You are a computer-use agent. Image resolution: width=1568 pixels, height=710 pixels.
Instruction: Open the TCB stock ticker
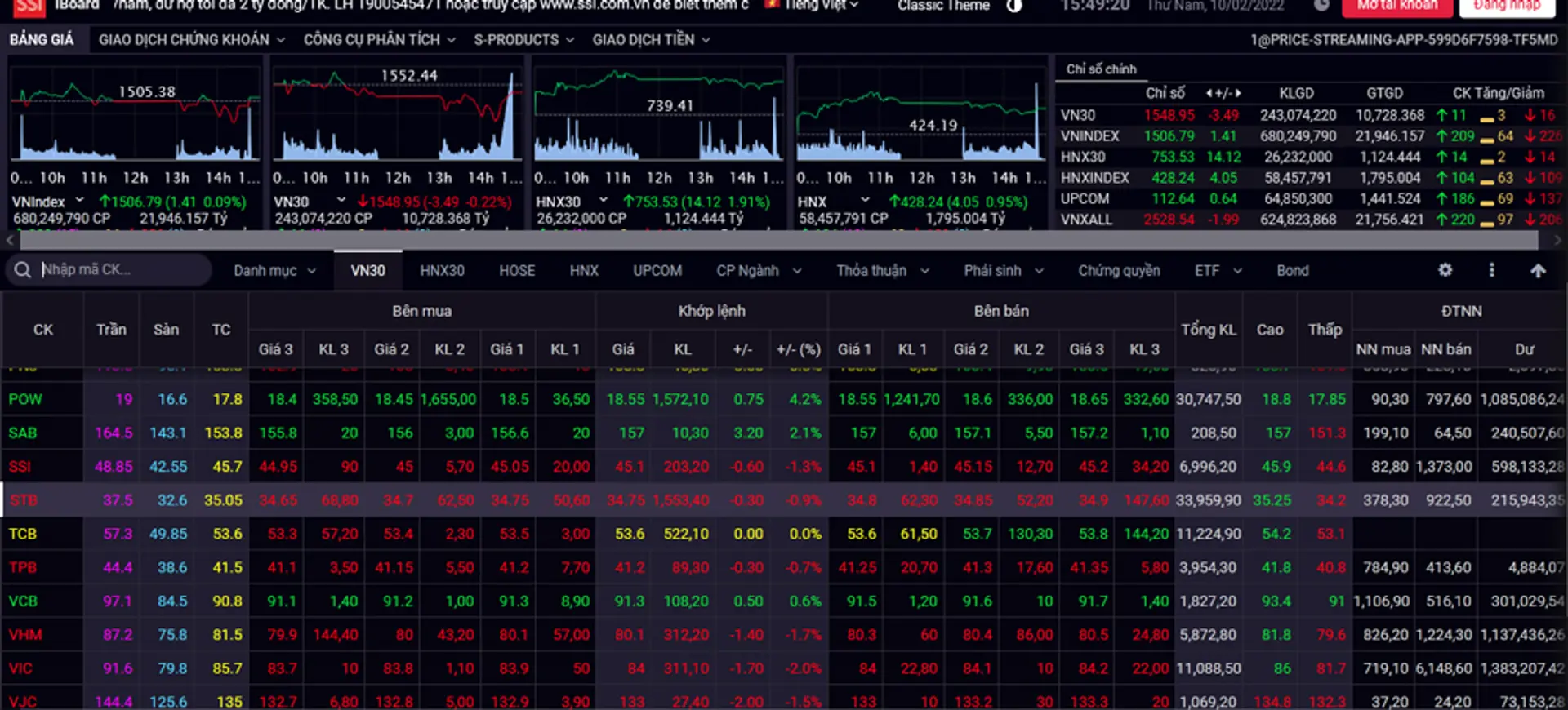tap(23, 534)
